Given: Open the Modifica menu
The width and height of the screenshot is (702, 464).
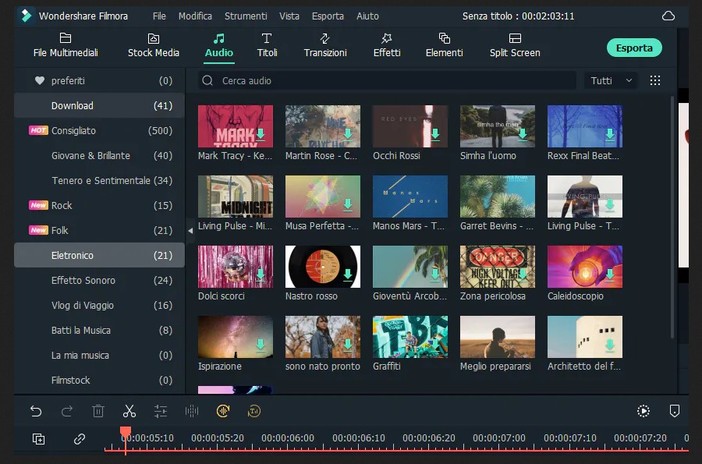Looking at the screenshot, I should pos(195,16).
